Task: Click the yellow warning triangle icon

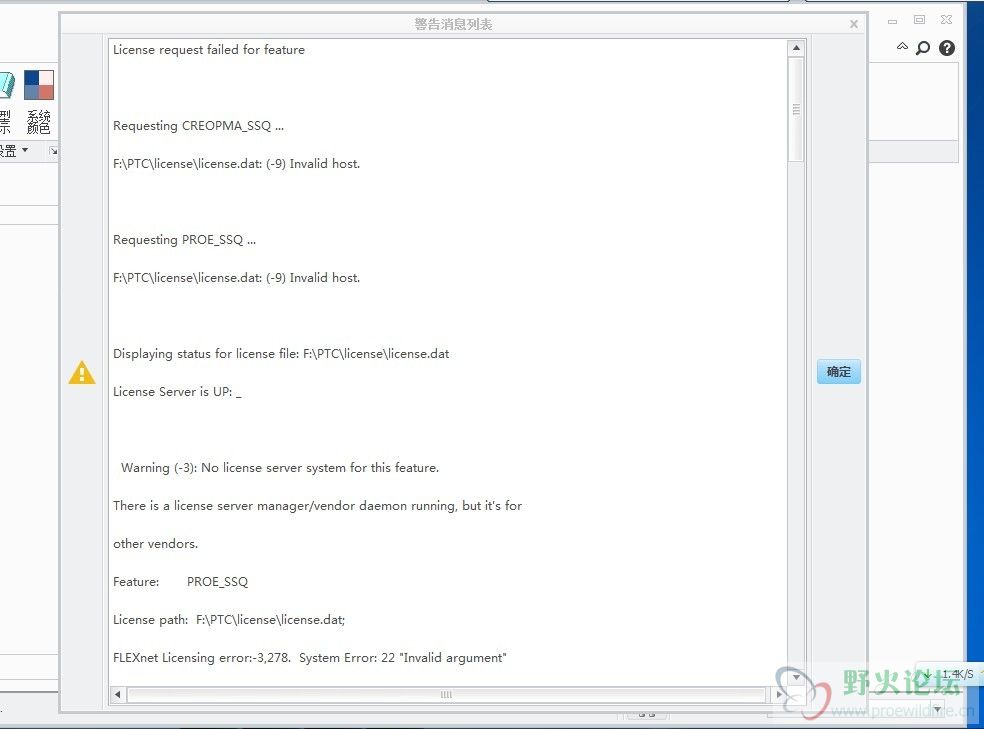Action: (x=82, y=373)
